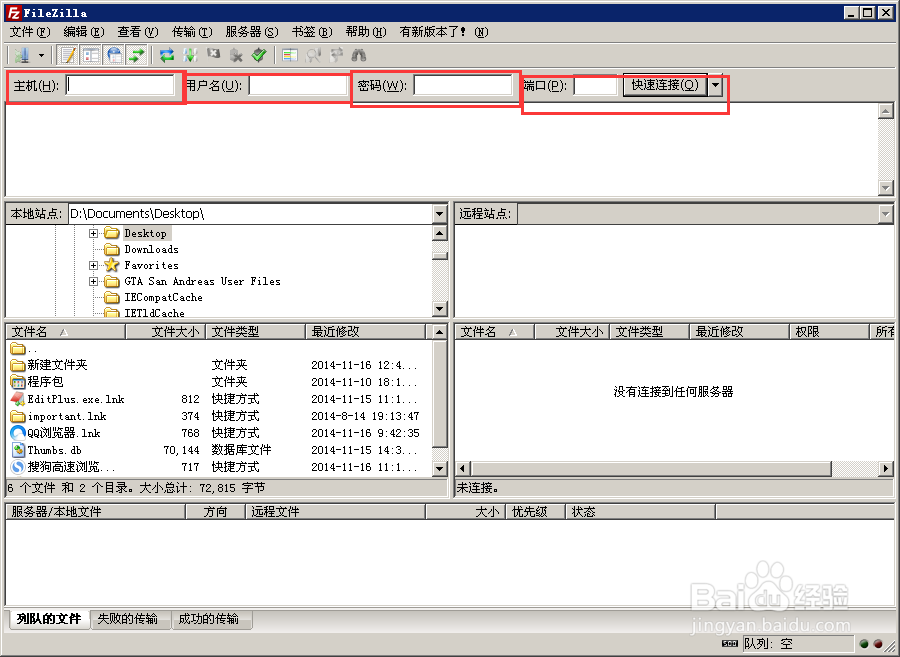Click the 用户名(U) username field
900x657 pixels.
tap(298, 85)
